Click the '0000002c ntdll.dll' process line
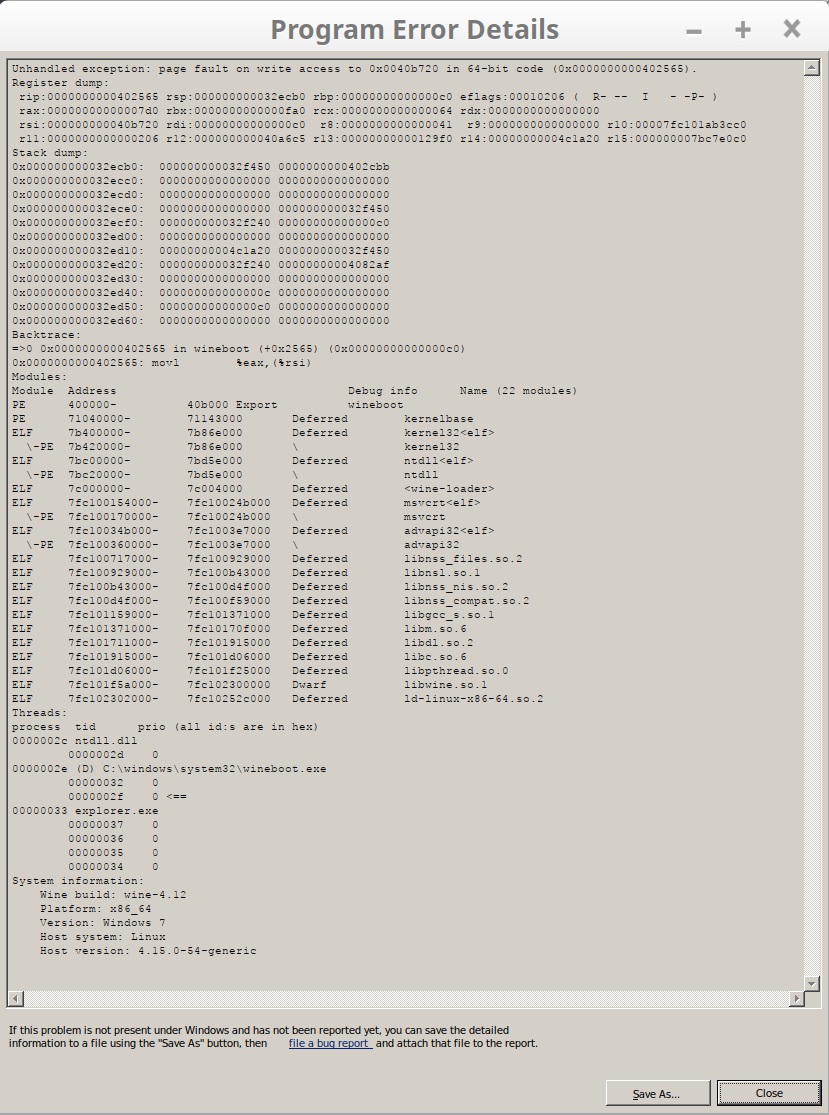The width and height of the screenshot is (829, 1115). coord(75,741)
